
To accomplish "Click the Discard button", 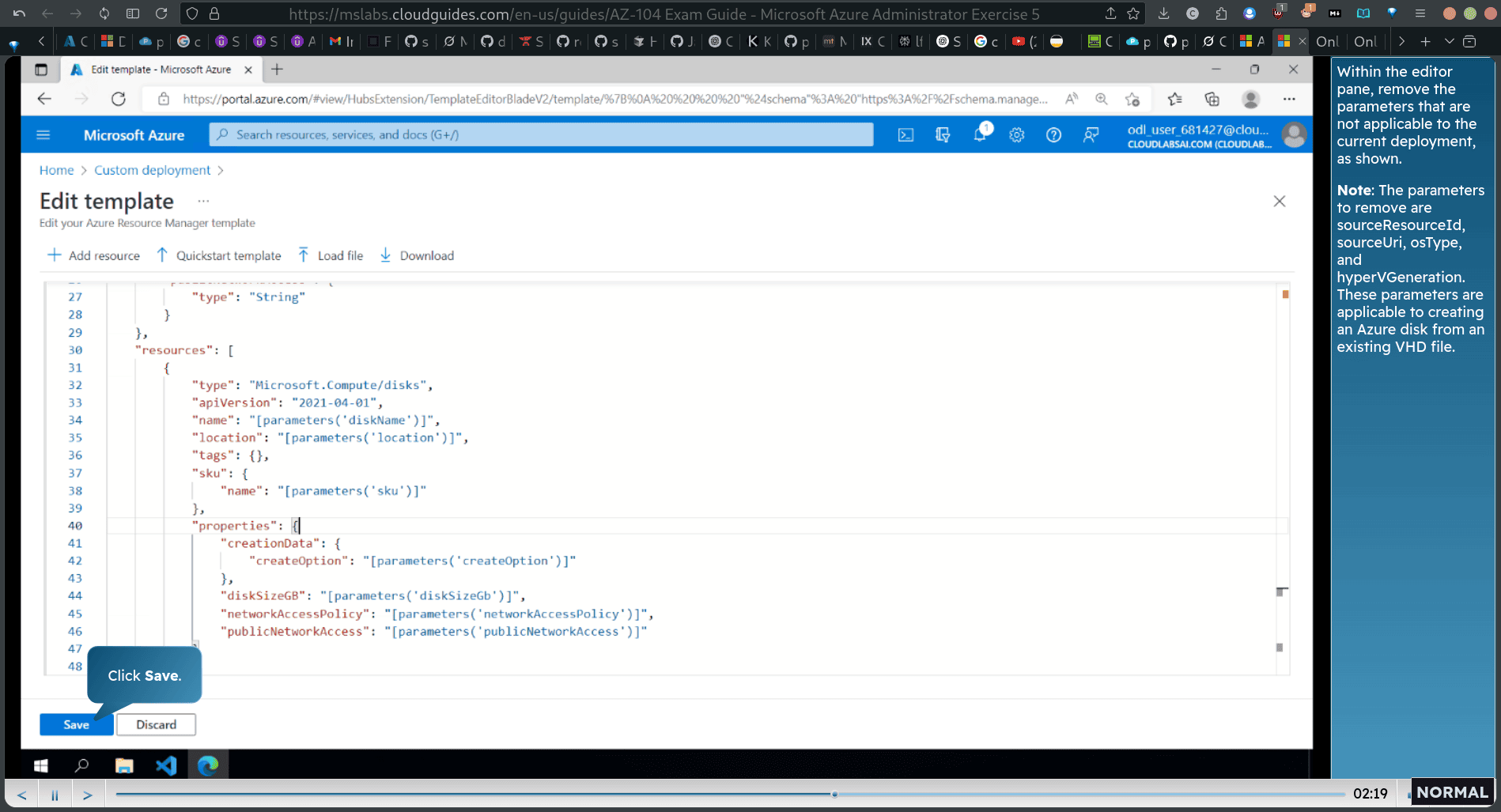I will pyautogui.click(x=156, y=724).
